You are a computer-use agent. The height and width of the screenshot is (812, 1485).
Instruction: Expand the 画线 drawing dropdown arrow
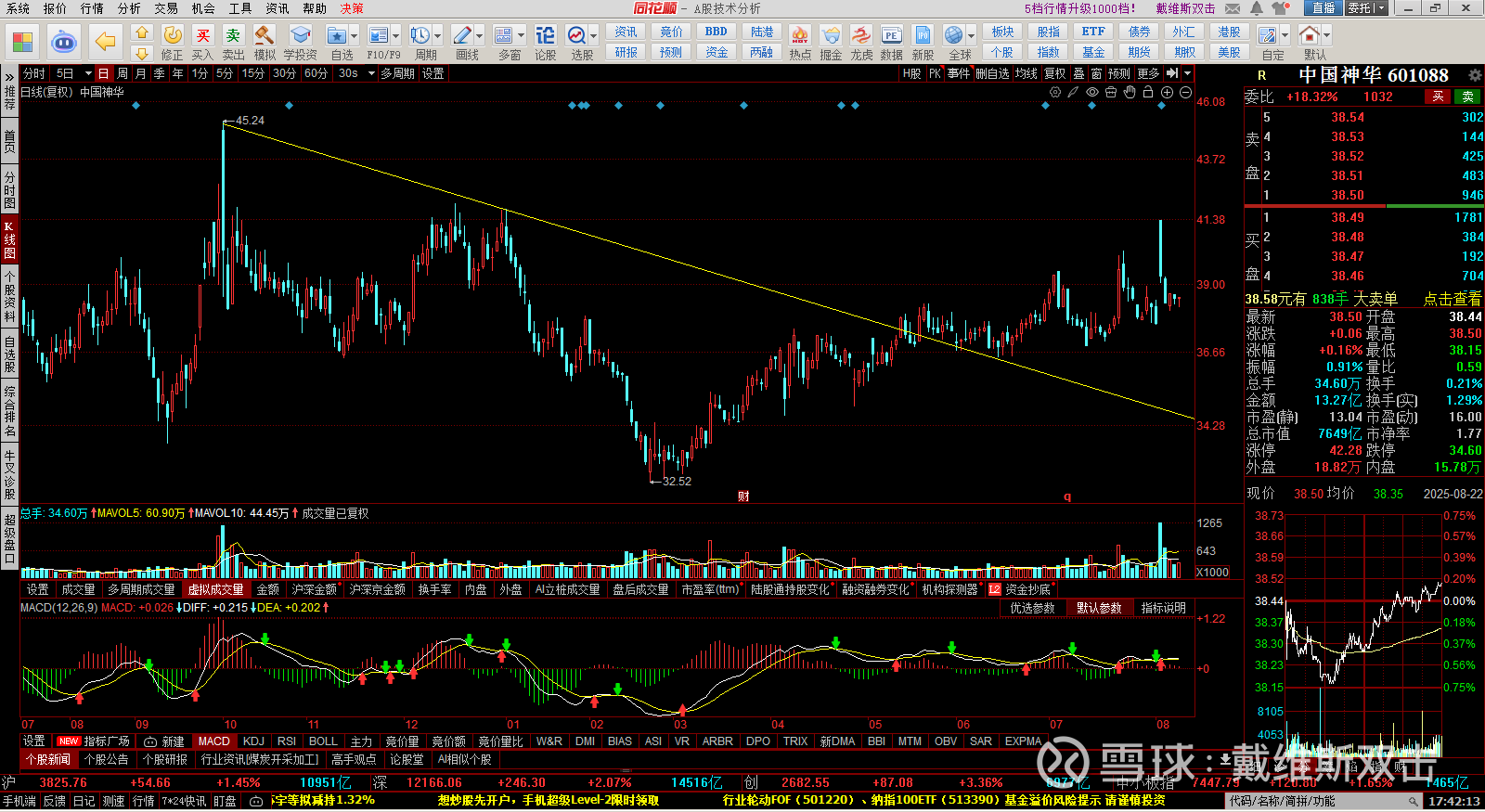click(480, 35)
